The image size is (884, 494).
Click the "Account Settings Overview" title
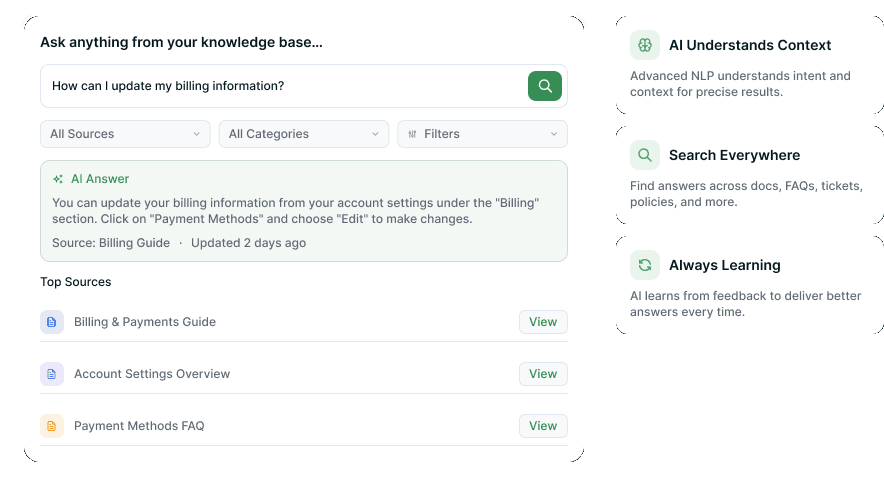(152, 374)
